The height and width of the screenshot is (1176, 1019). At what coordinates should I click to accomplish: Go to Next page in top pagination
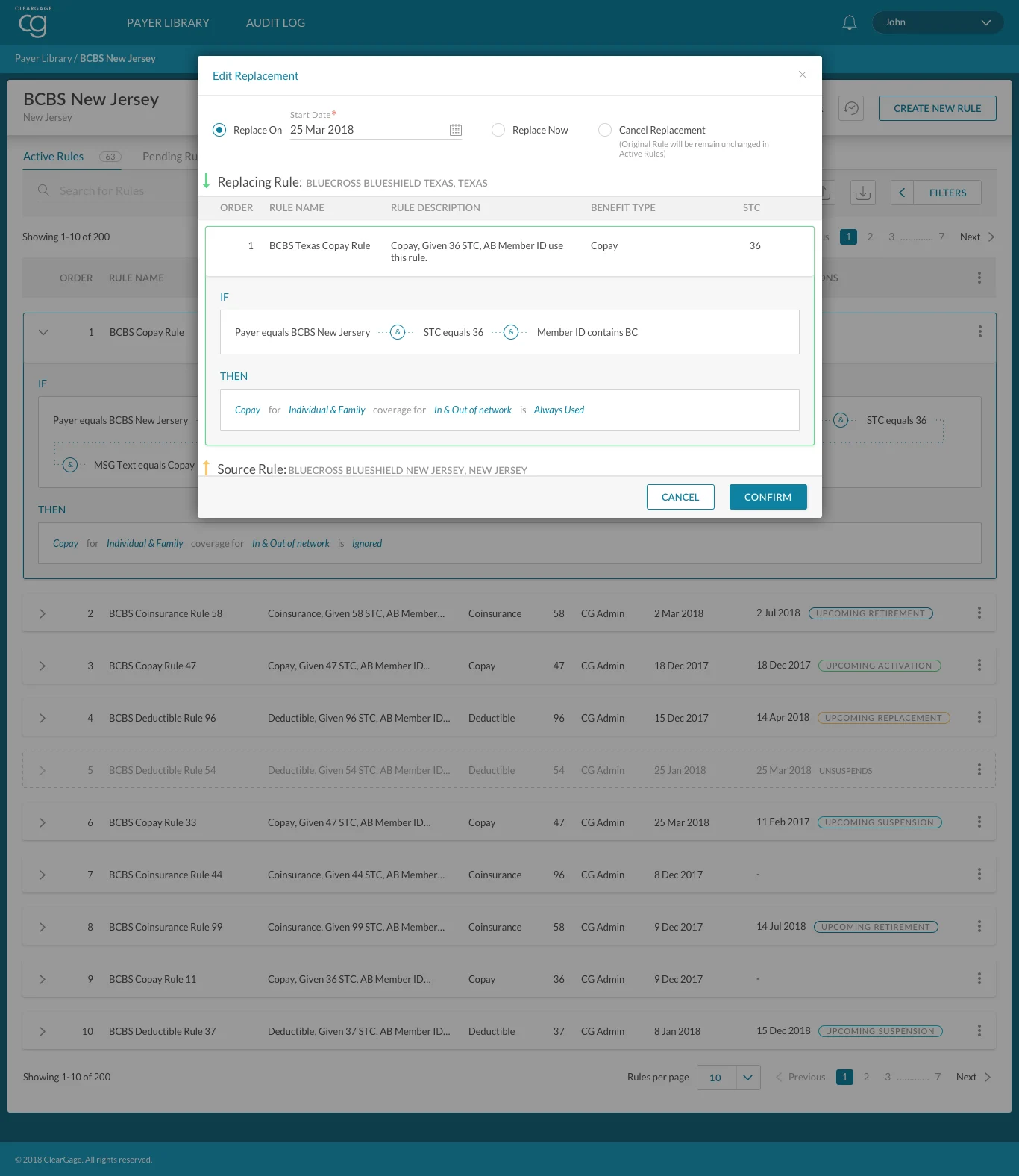click(x=977, y=237)
